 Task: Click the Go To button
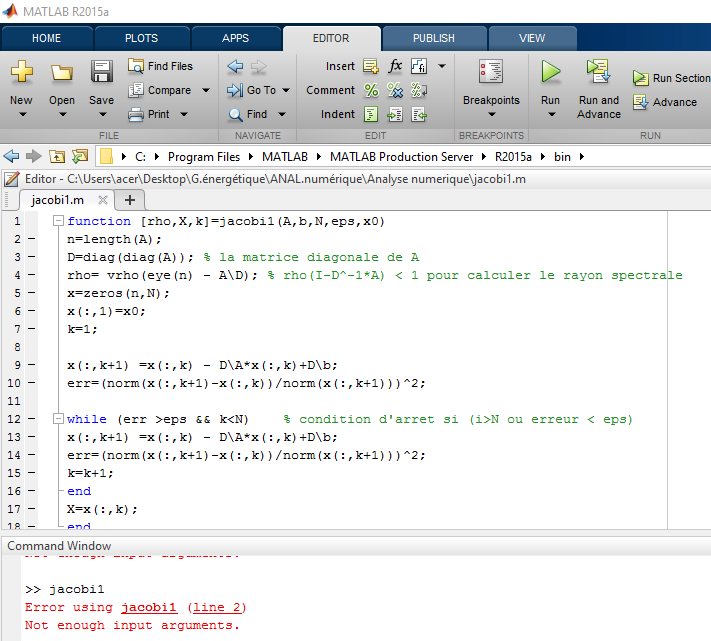point(252,90)
